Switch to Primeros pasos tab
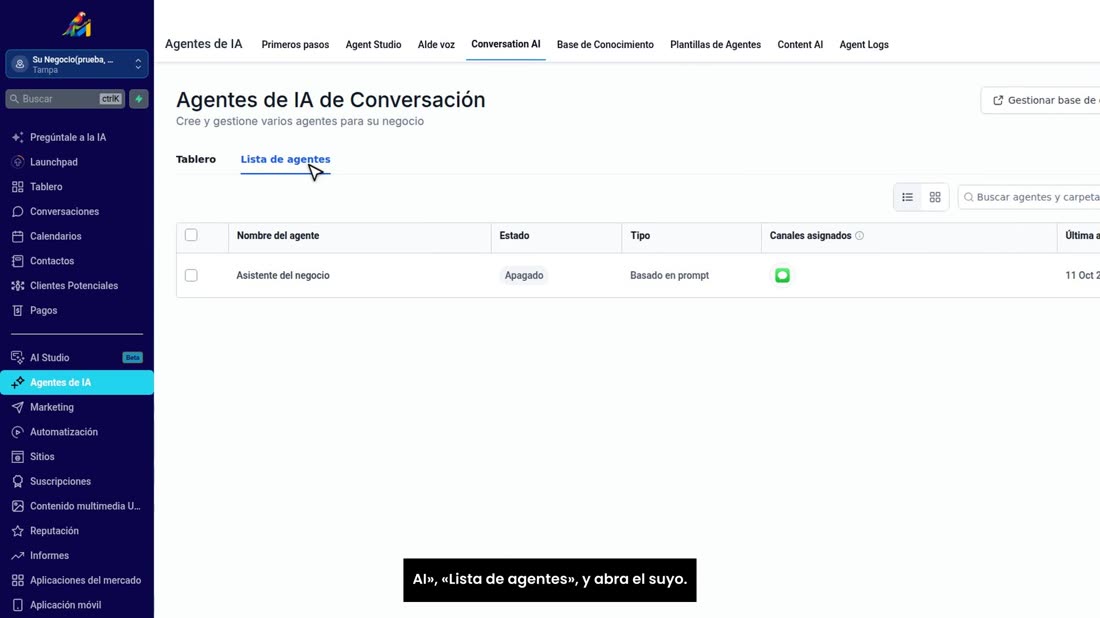This screenshot has width=1100, height=618. coord(295,44)
